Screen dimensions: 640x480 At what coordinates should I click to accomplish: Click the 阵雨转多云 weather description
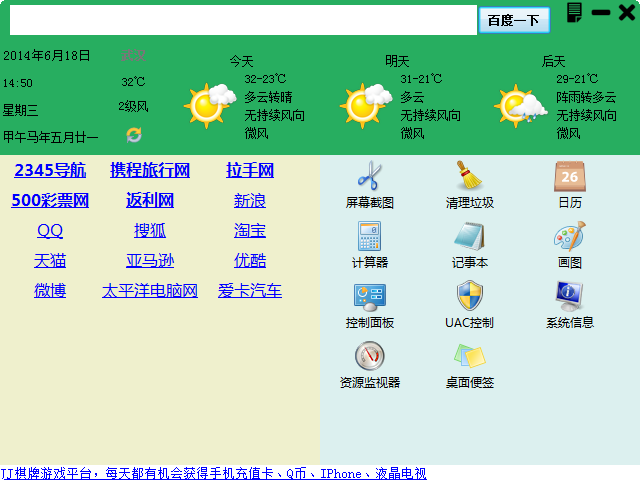[x=586, y=97]
